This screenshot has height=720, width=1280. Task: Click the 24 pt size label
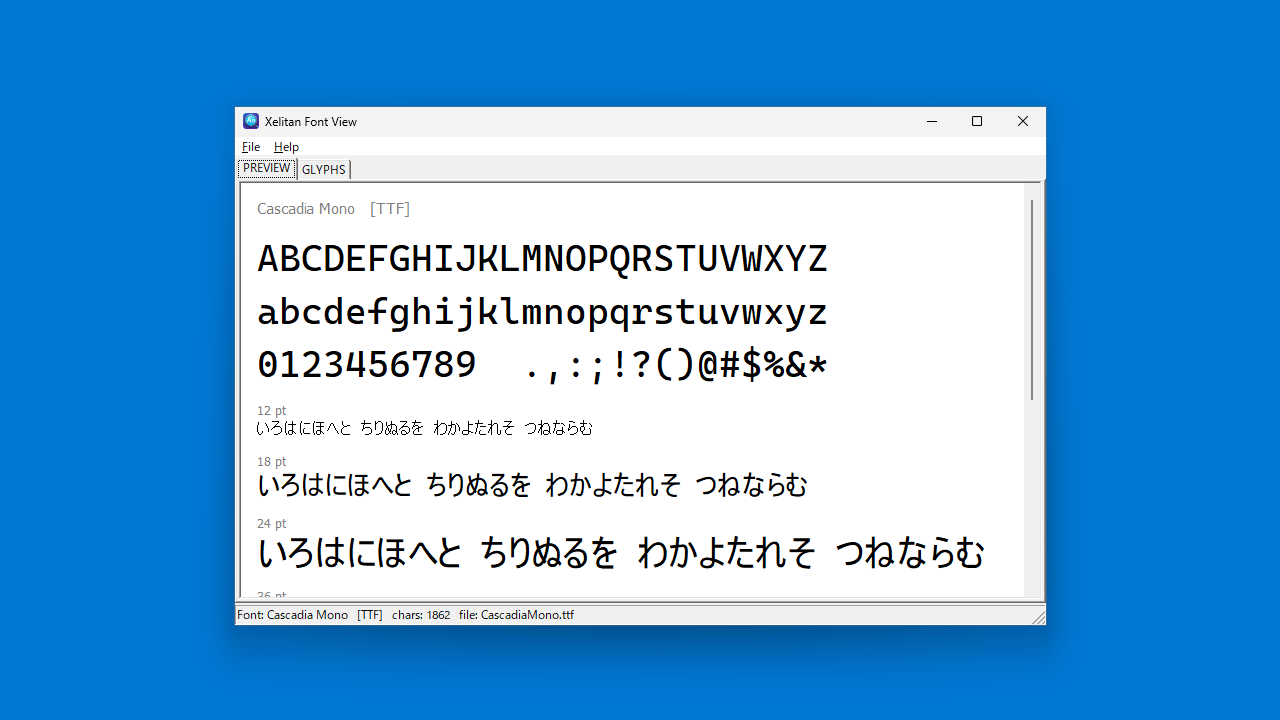tap(271, 524)
